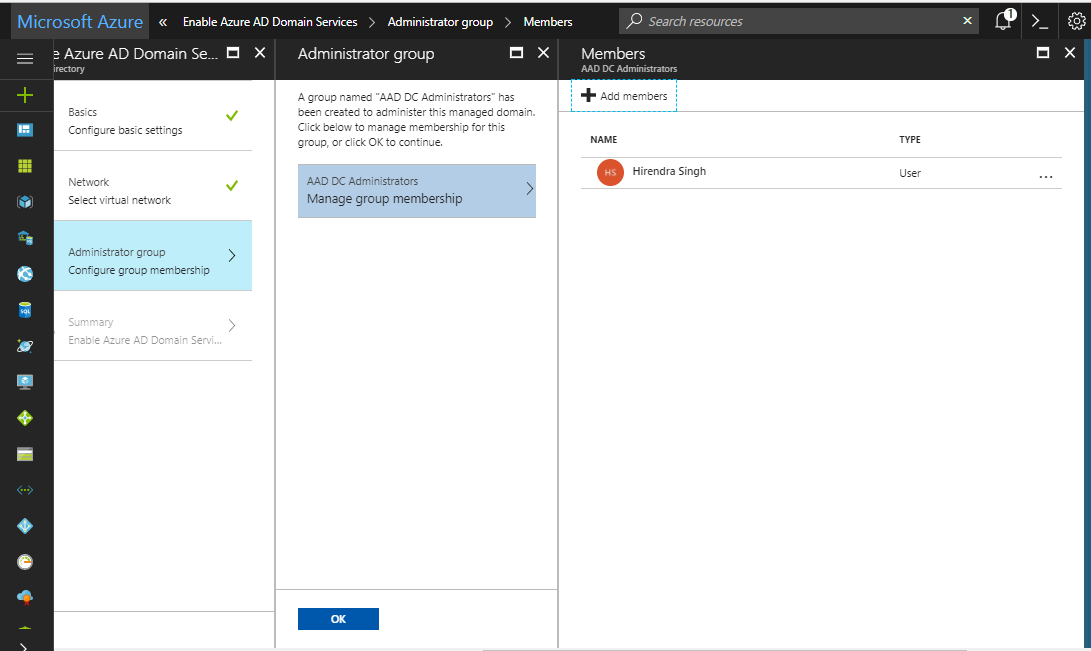
Task: Click chevron on Administrator group step
Action: [232, 255]
